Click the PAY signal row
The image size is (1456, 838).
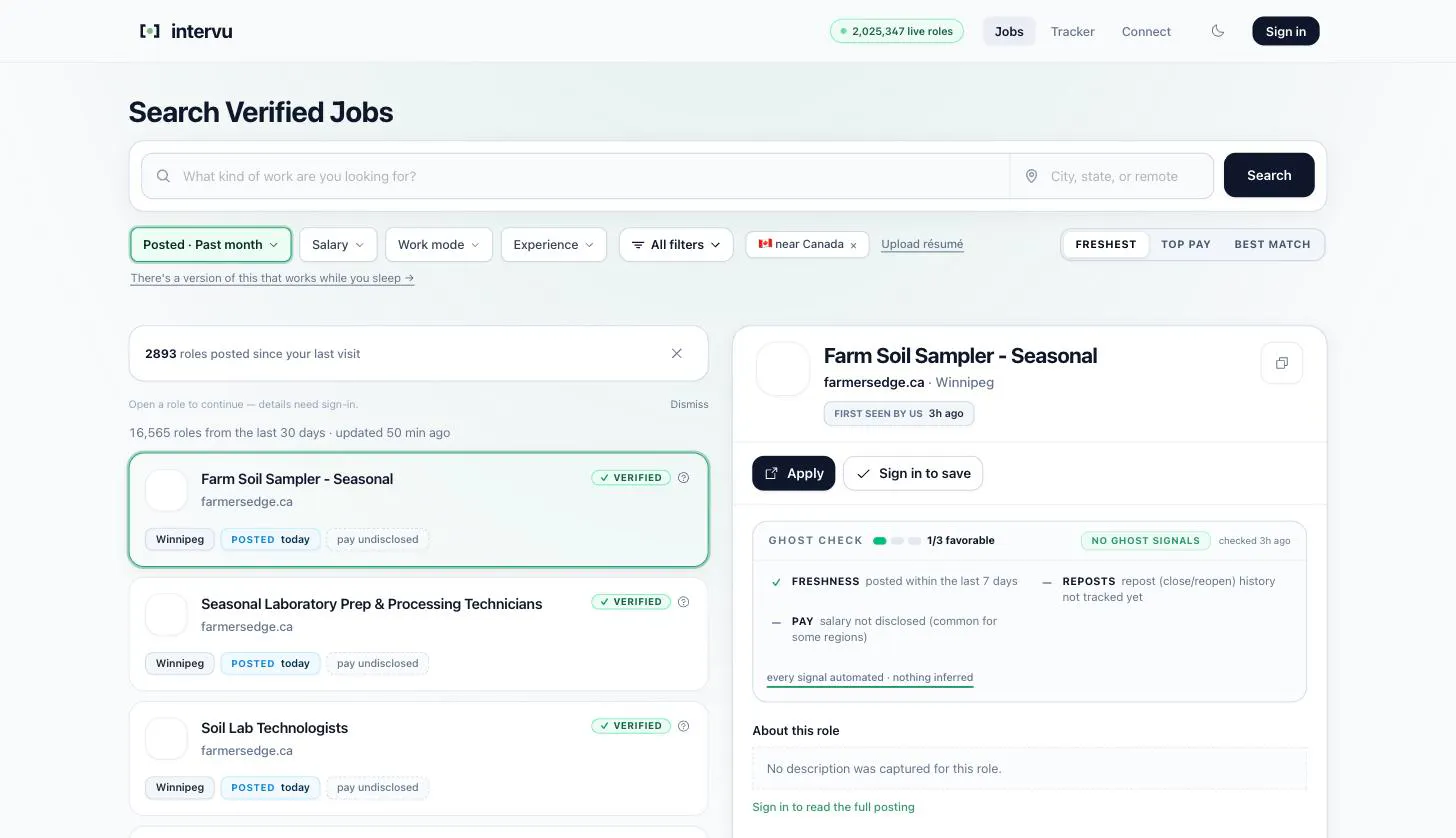point(893,629)
